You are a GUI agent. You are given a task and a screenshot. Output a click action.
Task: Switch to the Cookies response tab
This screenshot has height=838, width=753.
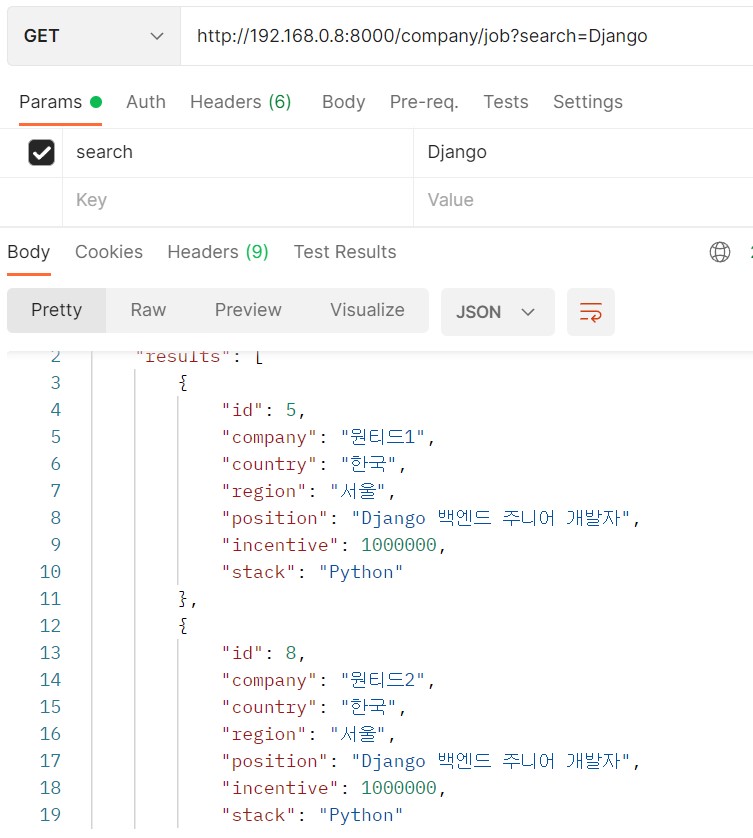(x=108, y=251)
